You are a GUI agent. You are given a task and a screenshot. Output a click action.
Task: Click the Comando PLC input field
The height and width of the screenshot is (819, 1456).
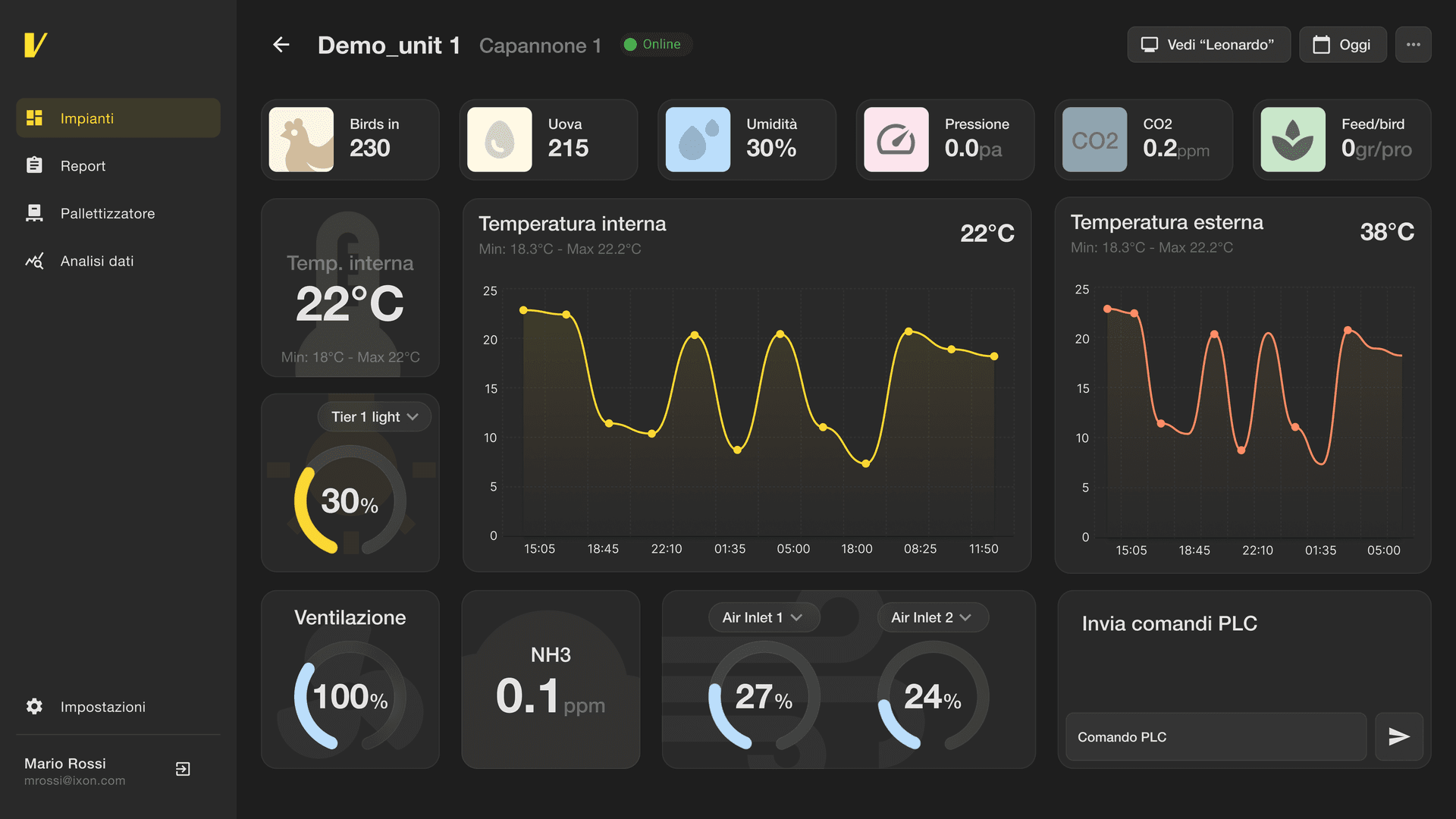(1215, 736)
